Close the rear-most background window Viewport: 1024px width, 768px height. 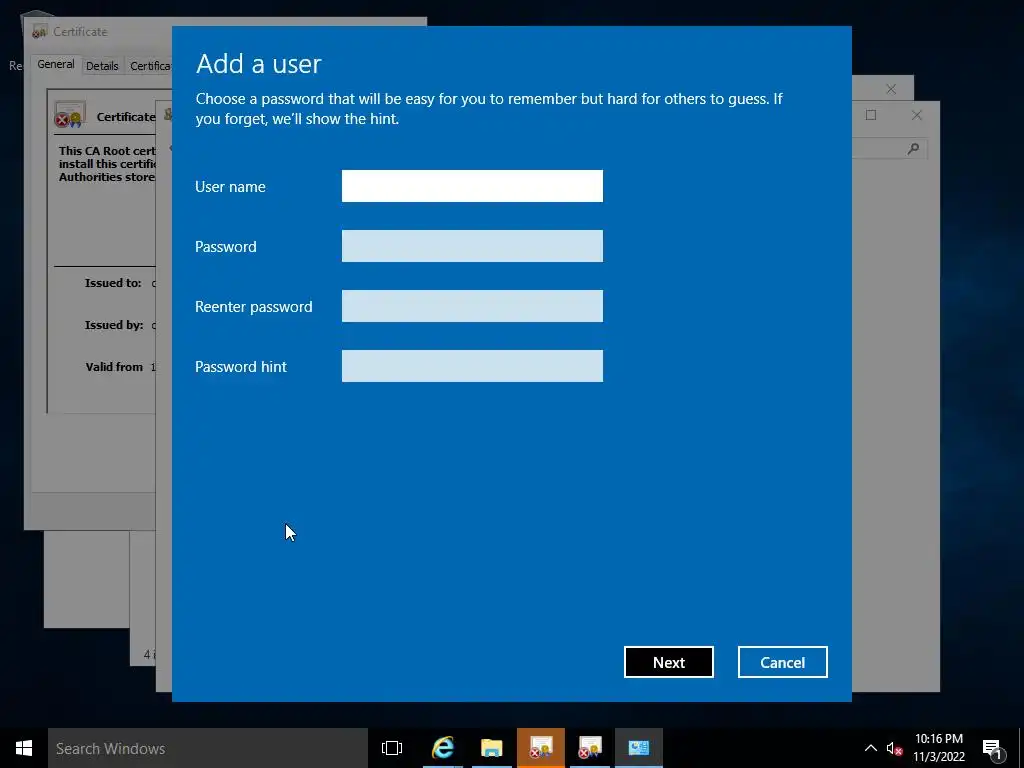click(x=891, y=89)
